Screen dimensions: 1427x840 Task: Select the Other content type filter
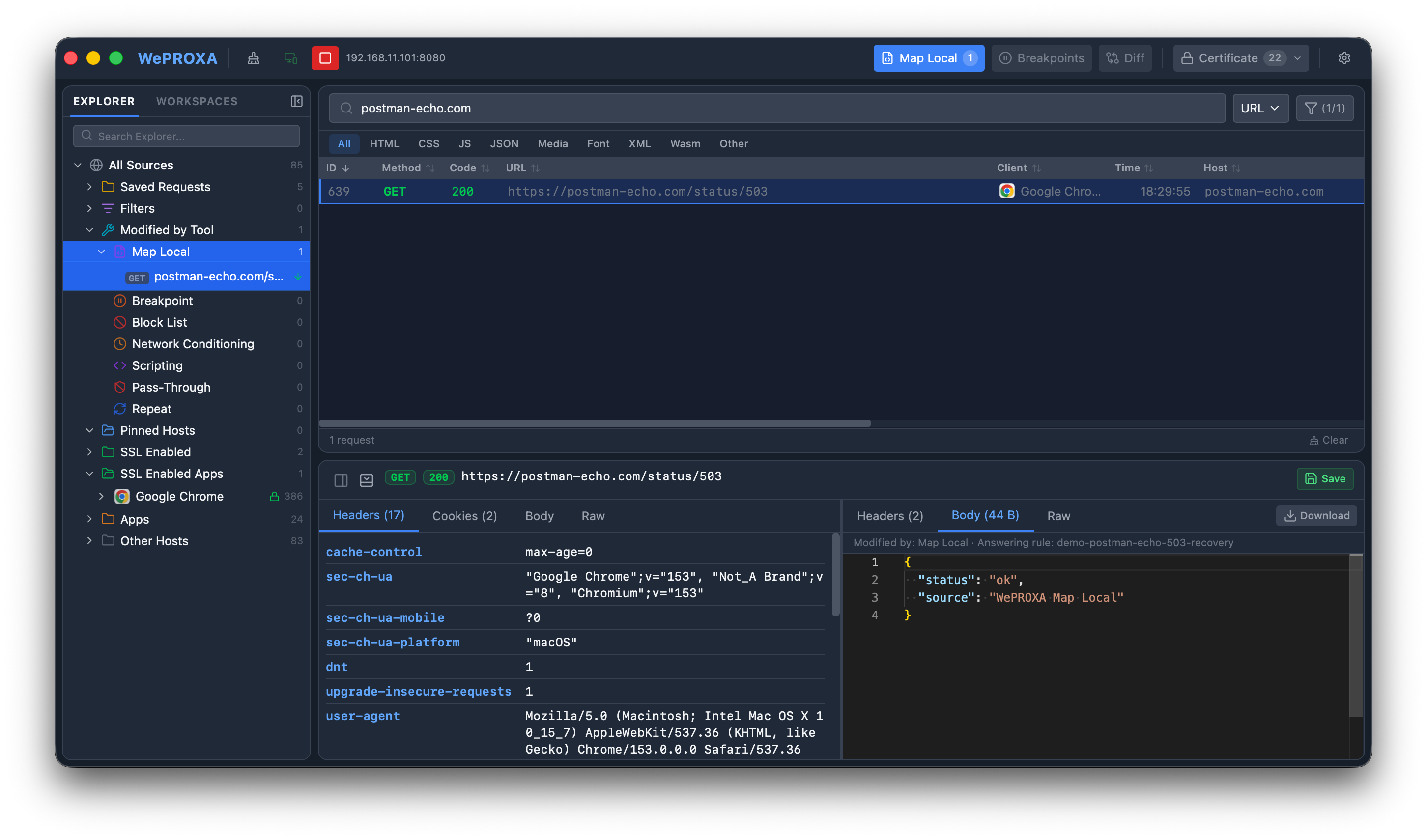733,144
